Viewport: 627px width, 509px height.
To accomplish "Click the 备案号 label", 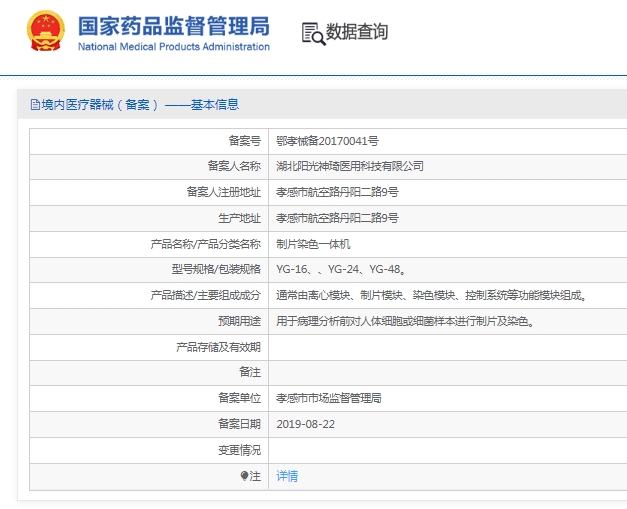I will tap(244, 141).
